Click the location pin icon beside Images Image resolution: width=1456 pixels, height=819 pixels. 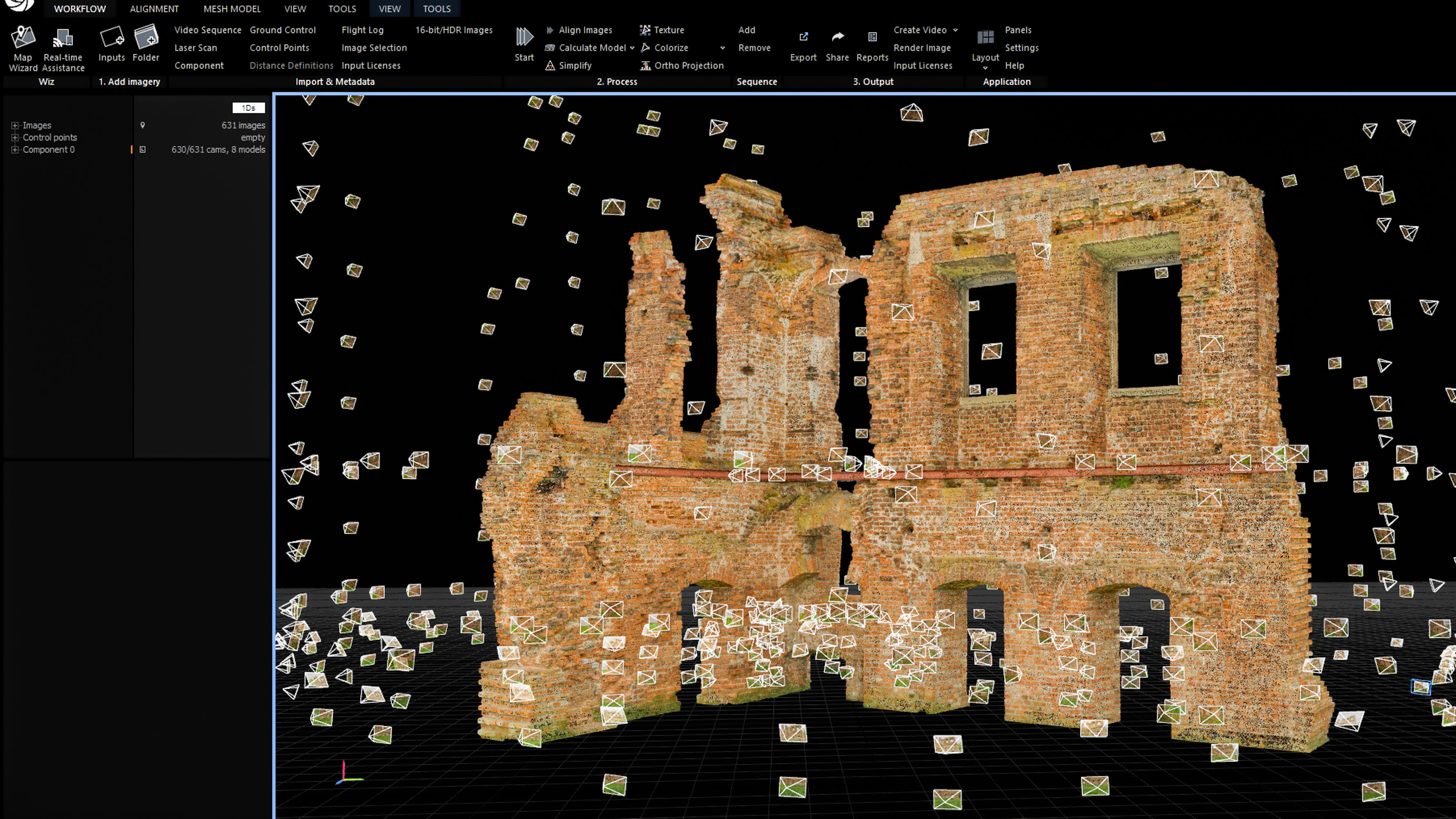point(142,125)
